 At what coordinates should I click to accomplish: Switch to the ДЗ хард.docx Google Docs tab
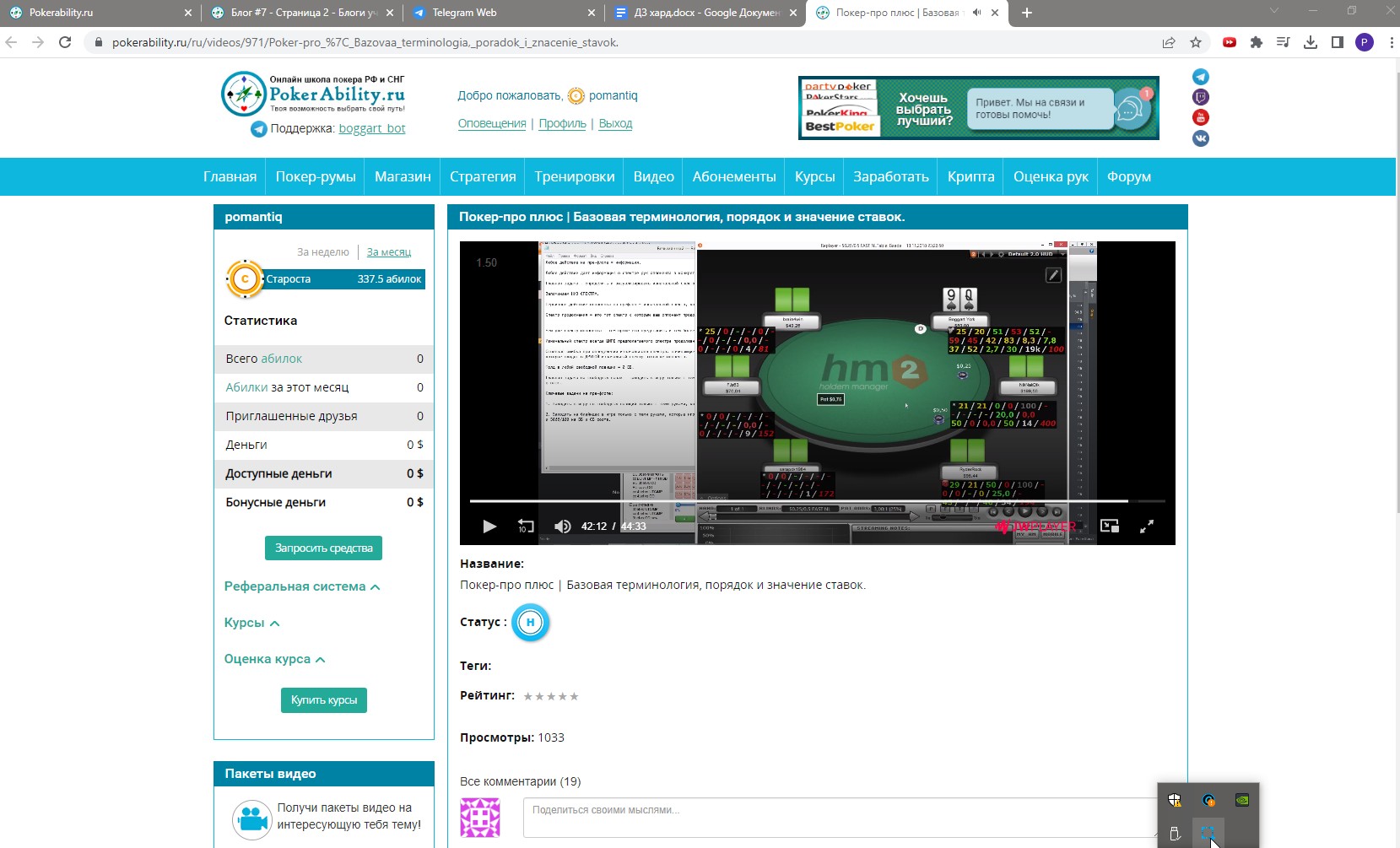[704, 13]
